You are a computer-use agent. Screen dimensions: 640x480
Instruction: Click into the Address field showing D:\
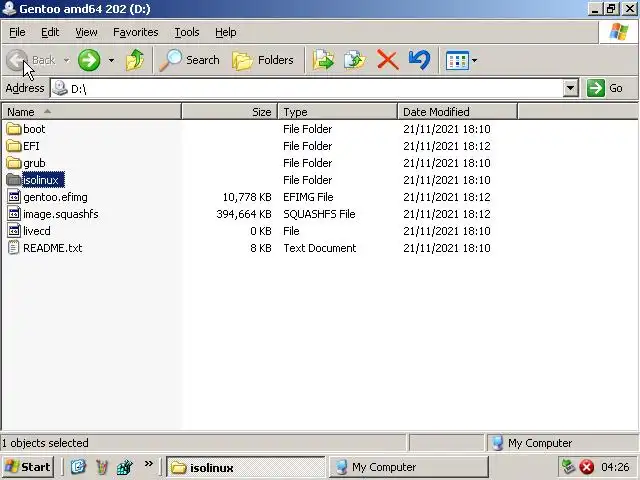pos(306,88)
